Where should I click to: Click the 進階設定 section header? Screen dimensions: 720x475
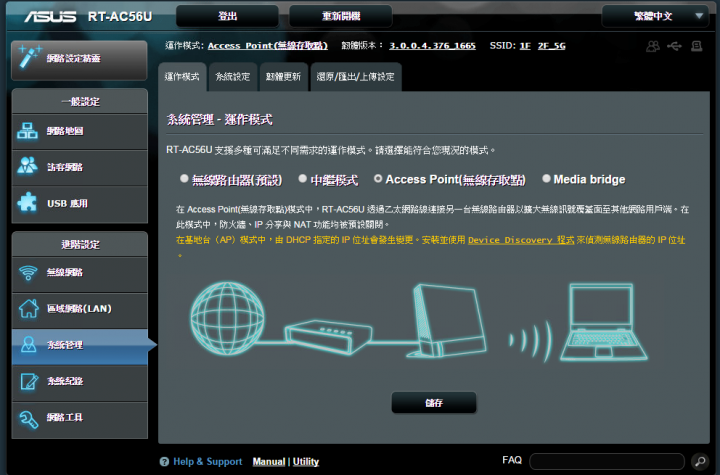(79, 244)
